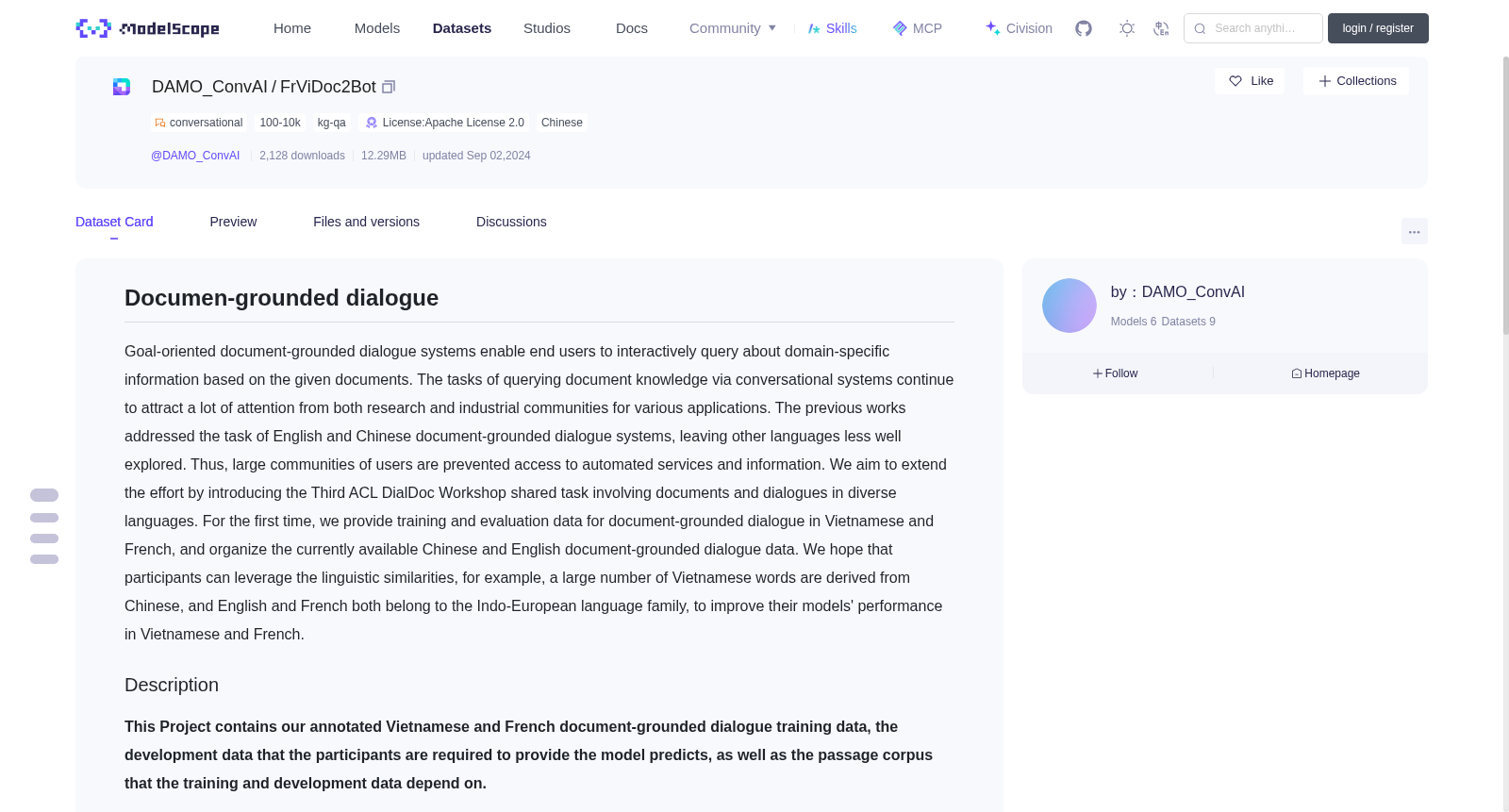The image size is (1509, 812).
Task: Click the dataset logo beside the title
Action: (x=122, y=87)
